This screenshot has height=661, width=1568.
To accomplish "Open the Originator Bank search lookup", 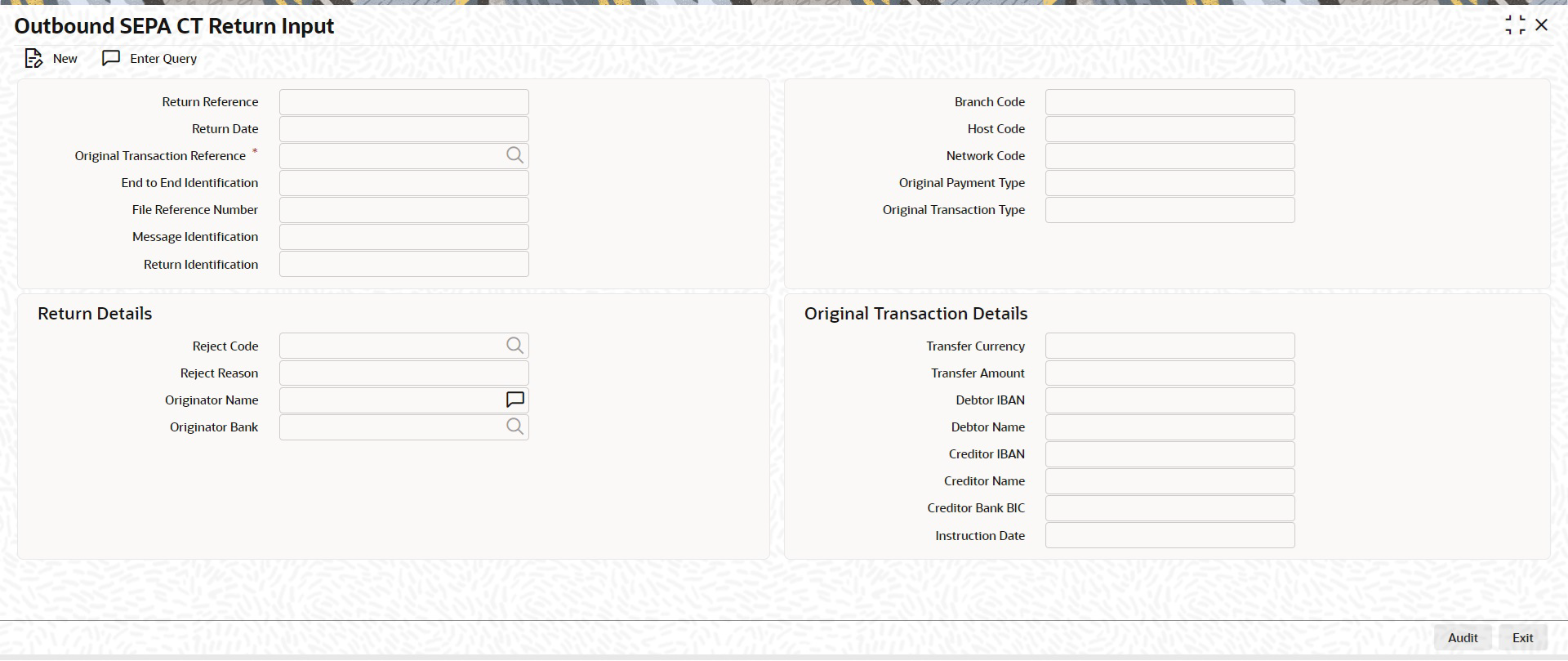I will pyautogui.click(x=514, y=427).
